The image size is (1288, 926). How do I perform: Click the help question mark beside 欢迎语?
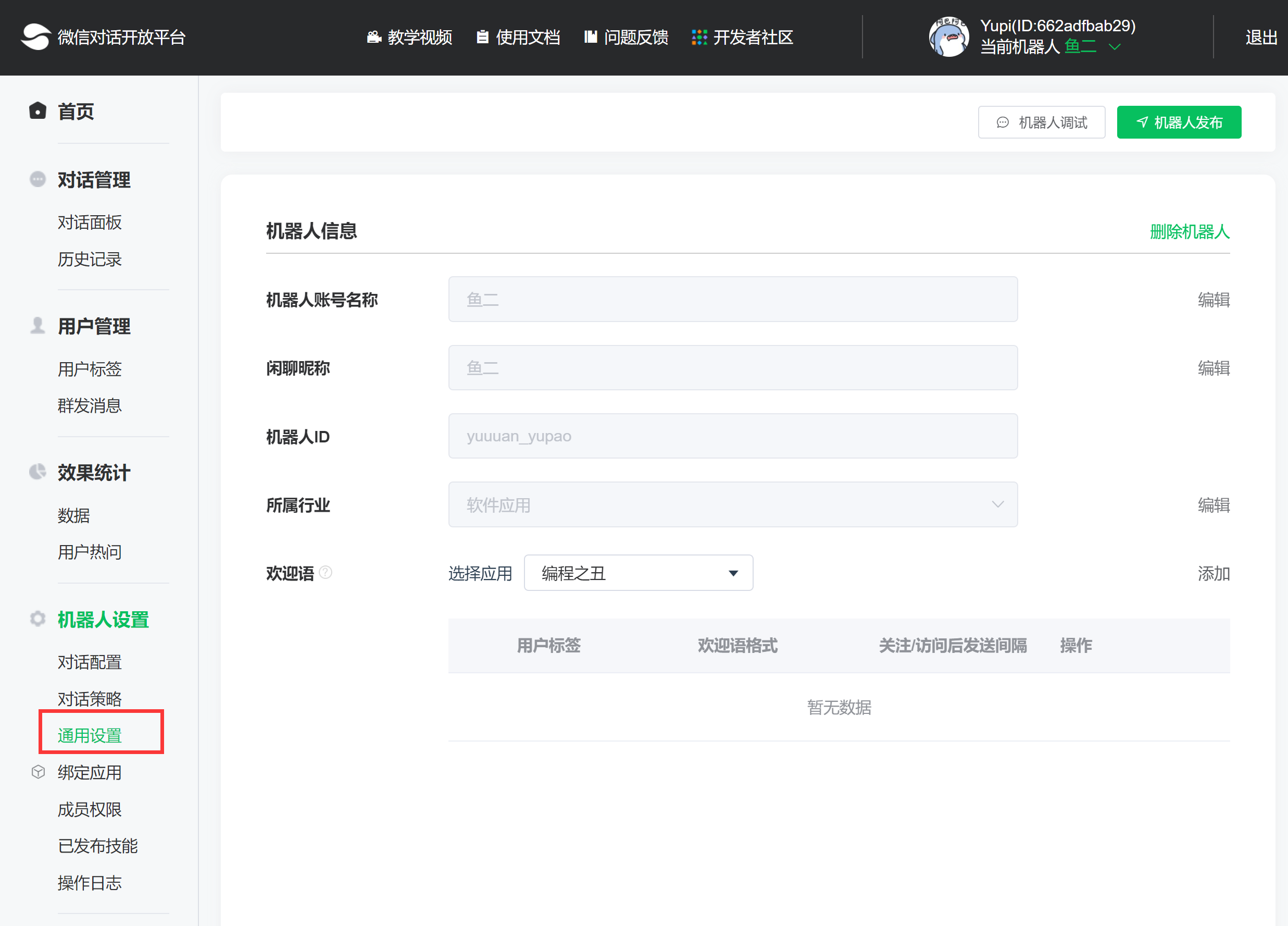[x=326, y=572]
